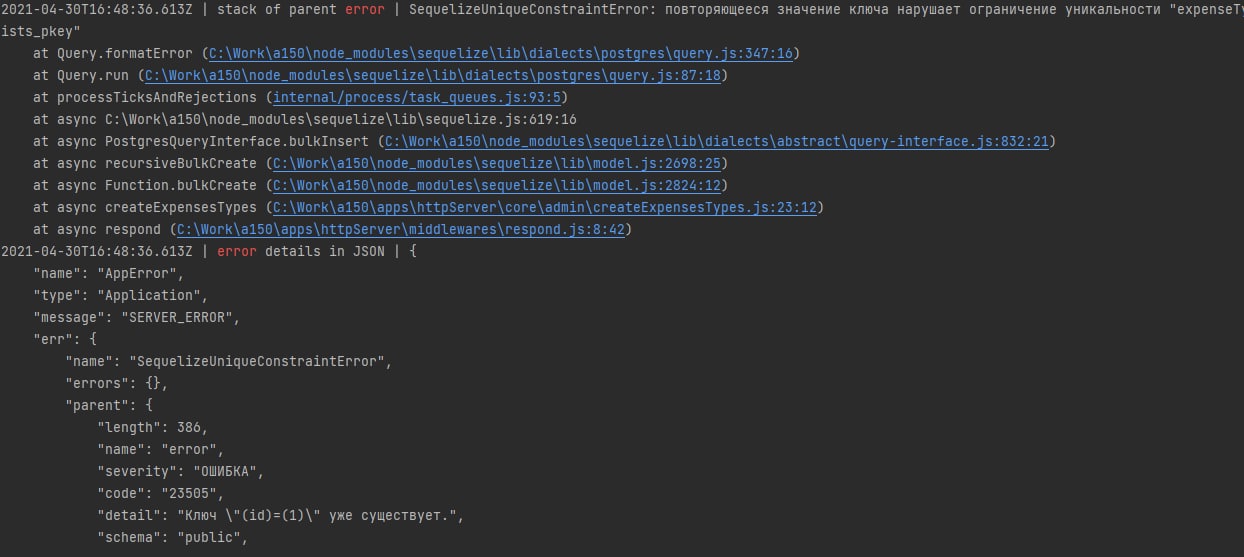Image resolution: width=1244 pixels, height=557 pixels.
Task: Click the length value 386
Action: [191, 427]
